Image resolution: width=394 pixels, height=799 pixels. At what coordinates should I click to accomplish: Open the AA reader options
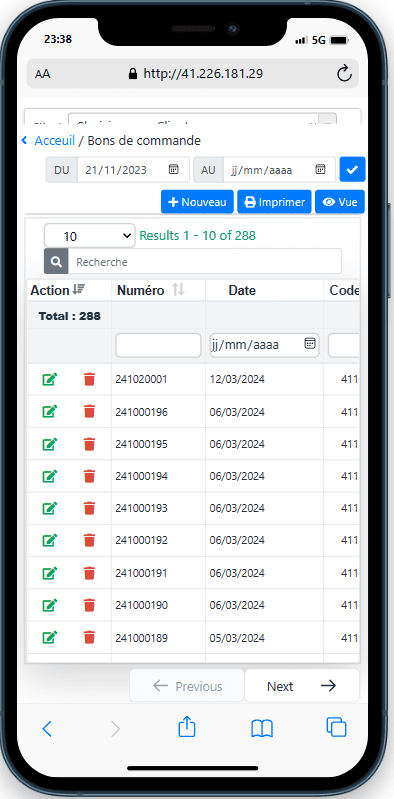pyautogui.click(x=43, y=74)
